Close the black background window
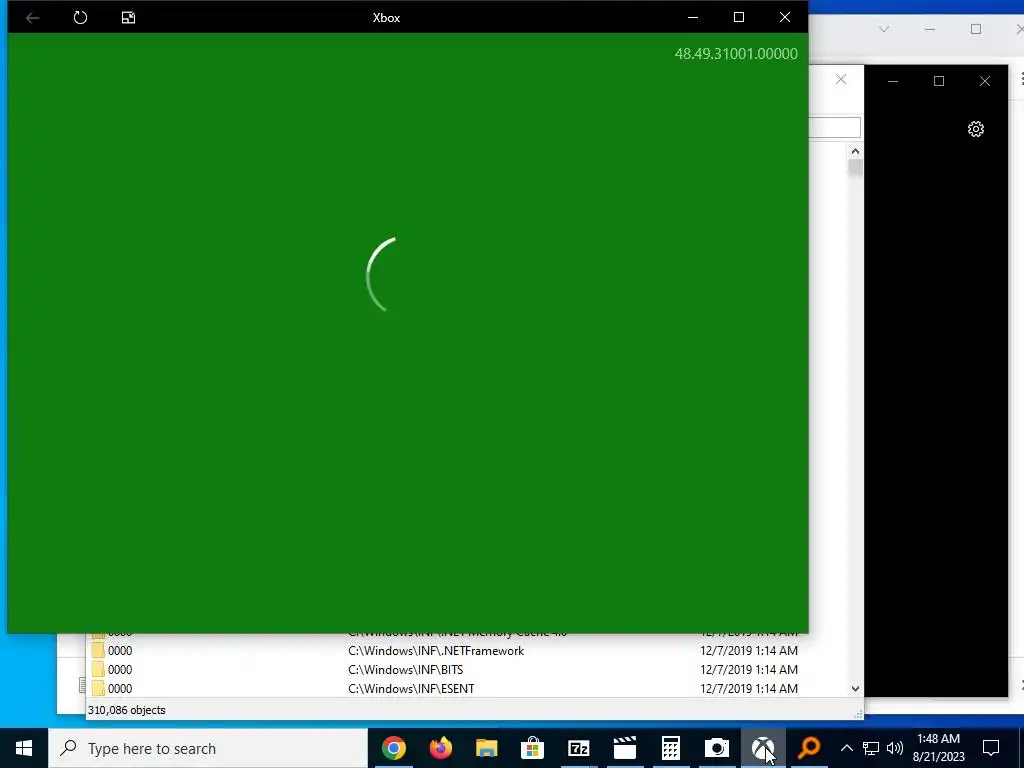Image resolution: width=1024 pixels, height=768 pixels. click(985, 81)
